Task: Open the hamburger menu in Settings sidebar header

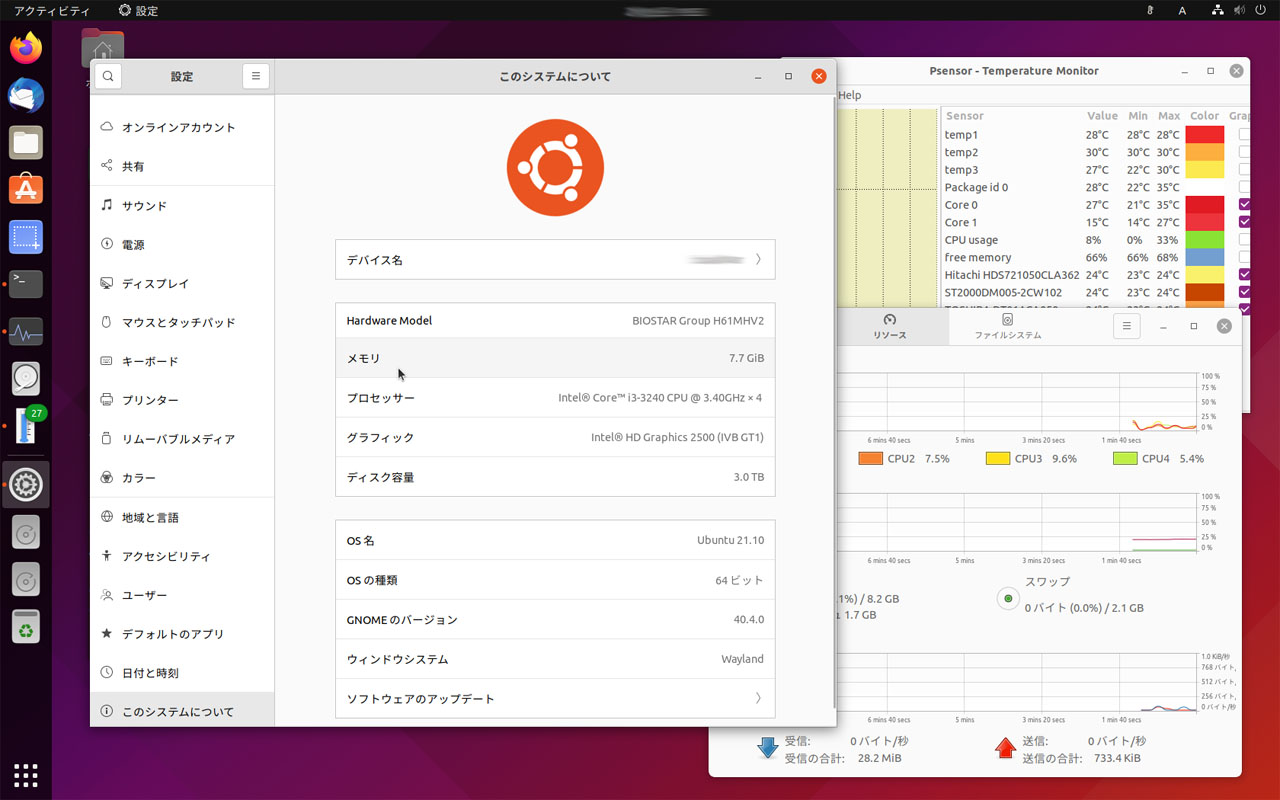Action: 256,76
